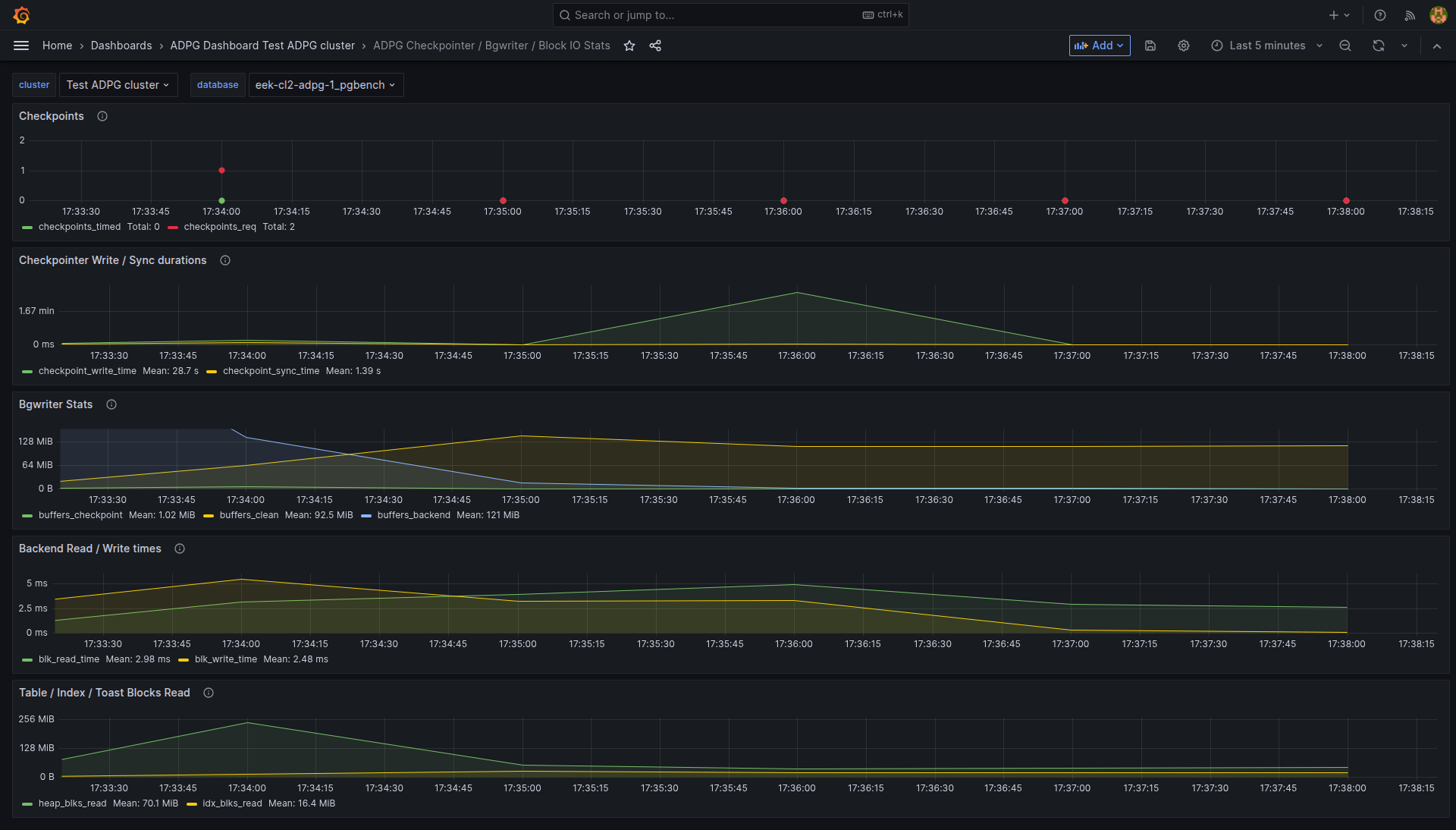Click the Backend Read / Write times title
This screenshot has height=830, width=1456.
90,549
